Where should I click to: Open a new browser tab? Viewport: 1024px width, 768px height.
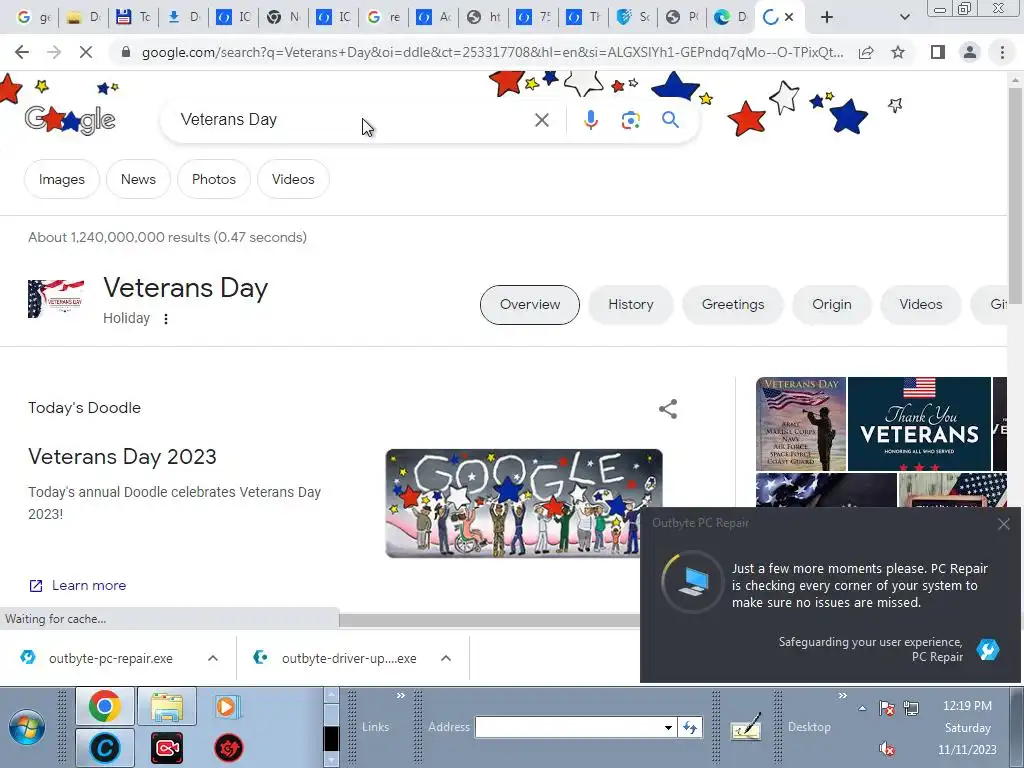coord(827,17)
